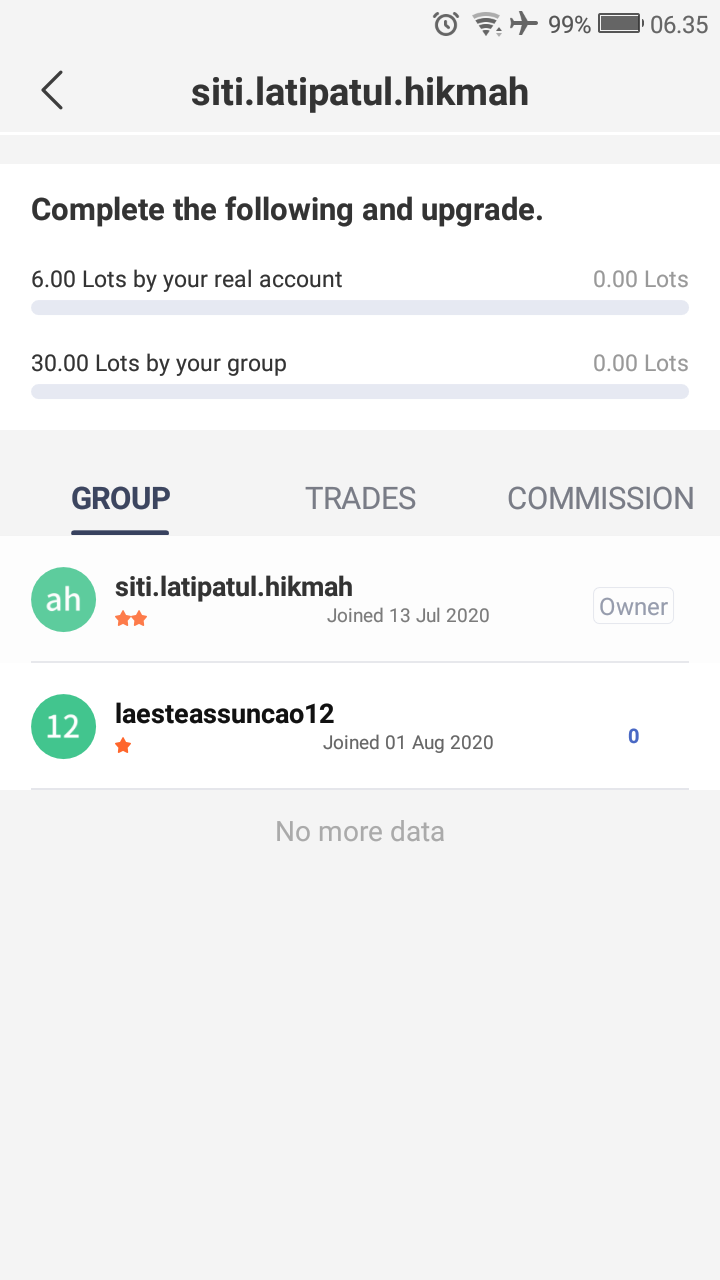This screenshot has width=720, height=1280.
Task: Tap the airplane mode status icon
Action: (524, 24)
